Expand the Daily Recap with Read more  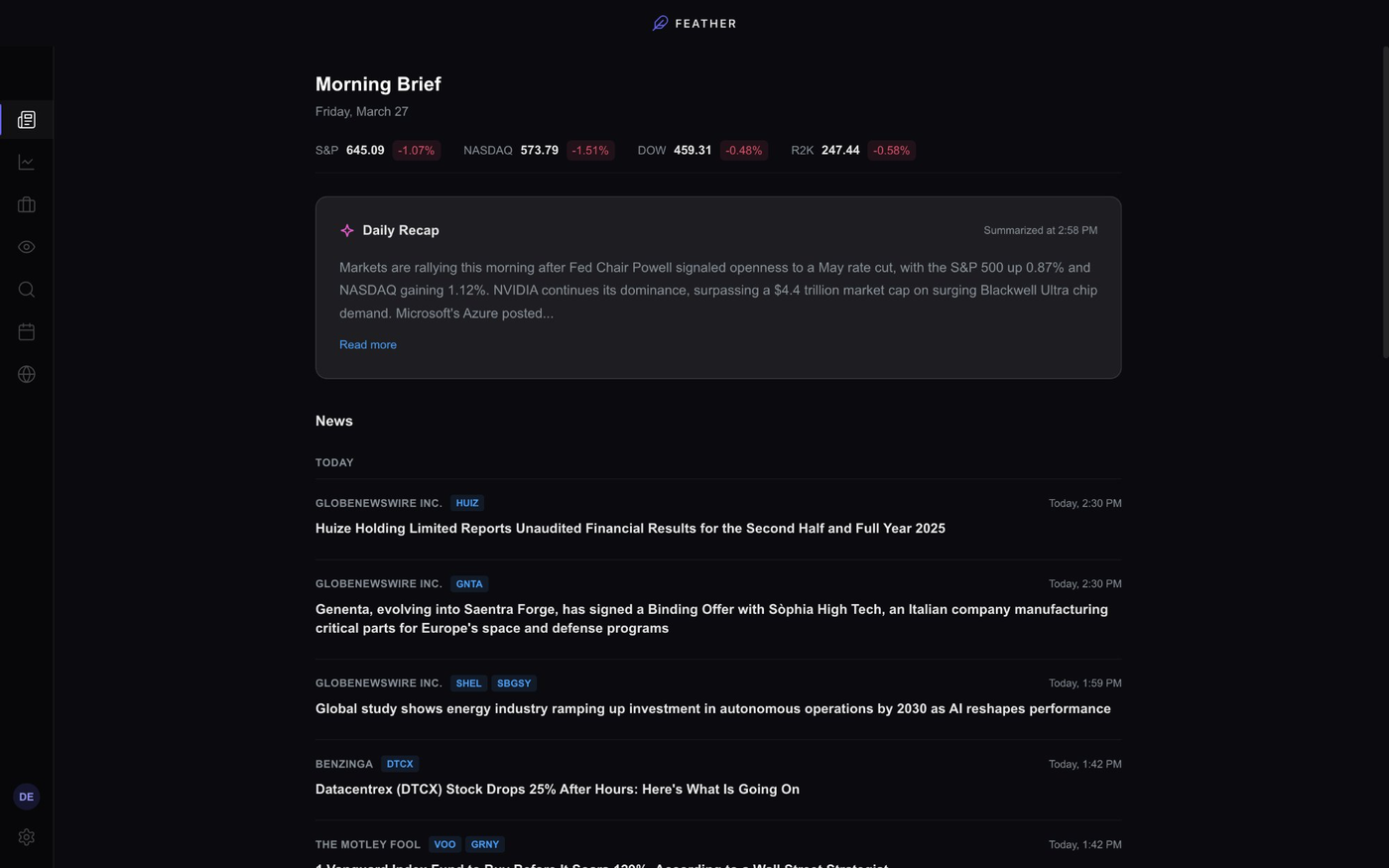367,344
